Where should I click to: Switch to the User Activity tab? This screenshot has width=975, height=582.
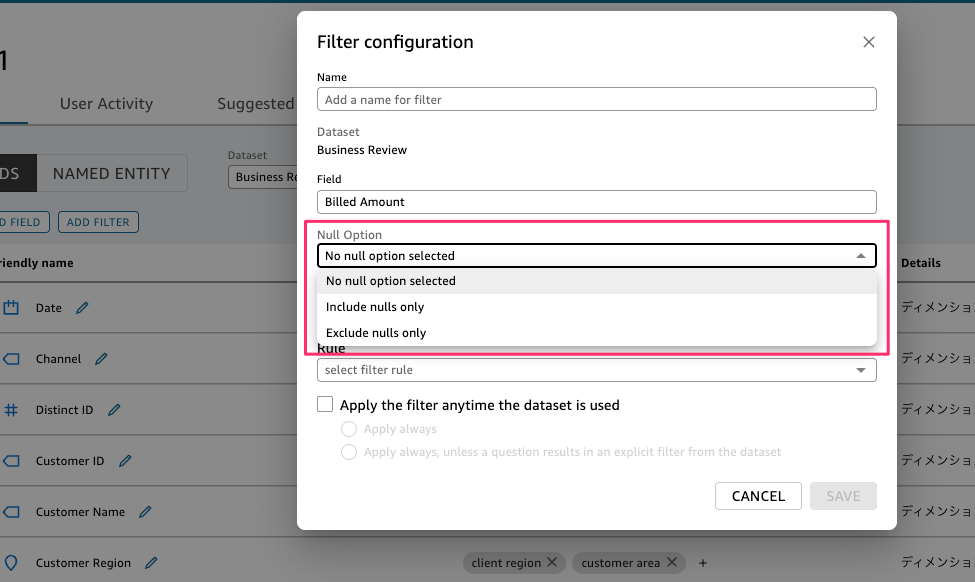106,104
